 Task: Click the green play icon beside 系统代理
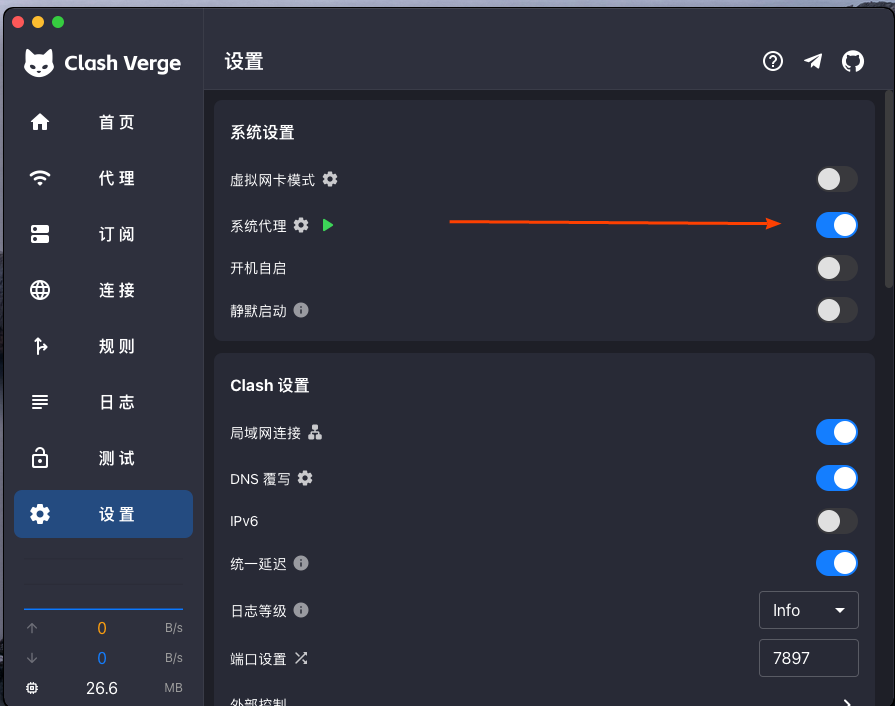(328, 225)
